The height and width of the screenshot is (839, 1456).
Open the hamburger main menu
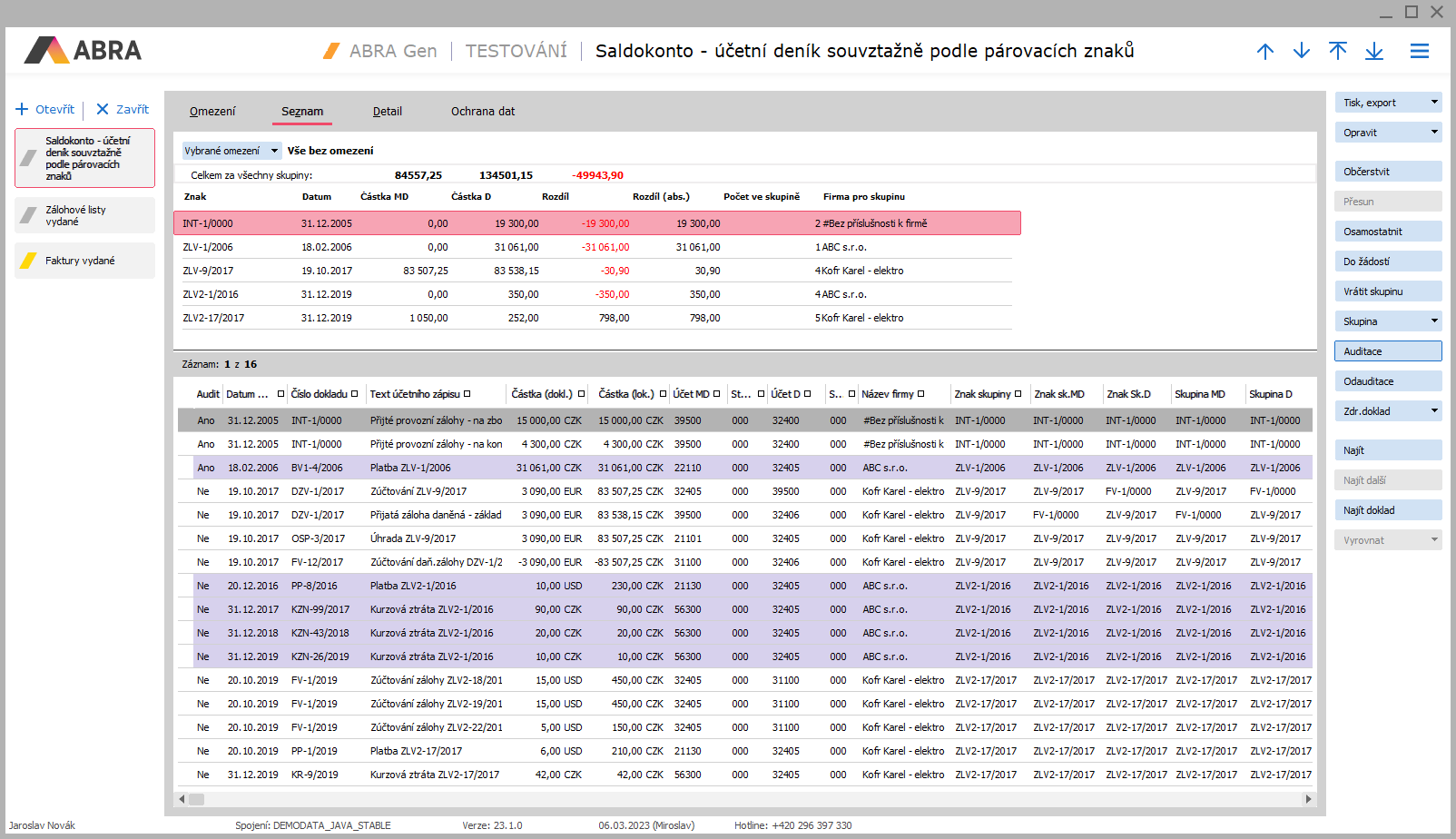1419,52
